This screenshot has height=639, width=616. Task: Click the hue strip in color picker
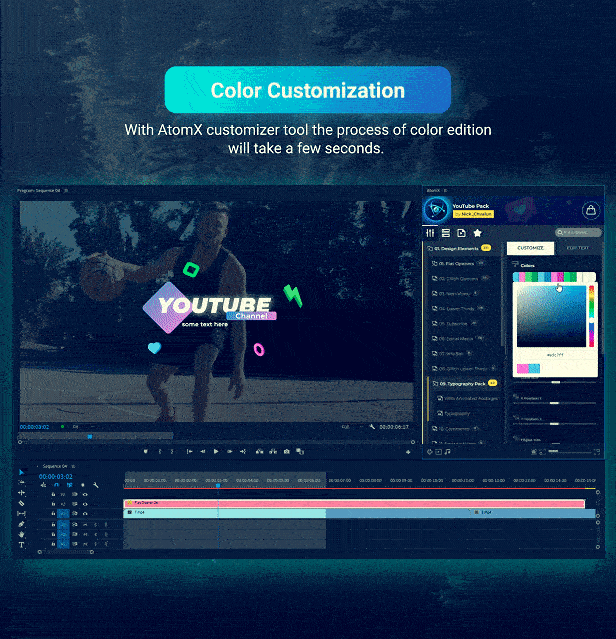[590, 313]
